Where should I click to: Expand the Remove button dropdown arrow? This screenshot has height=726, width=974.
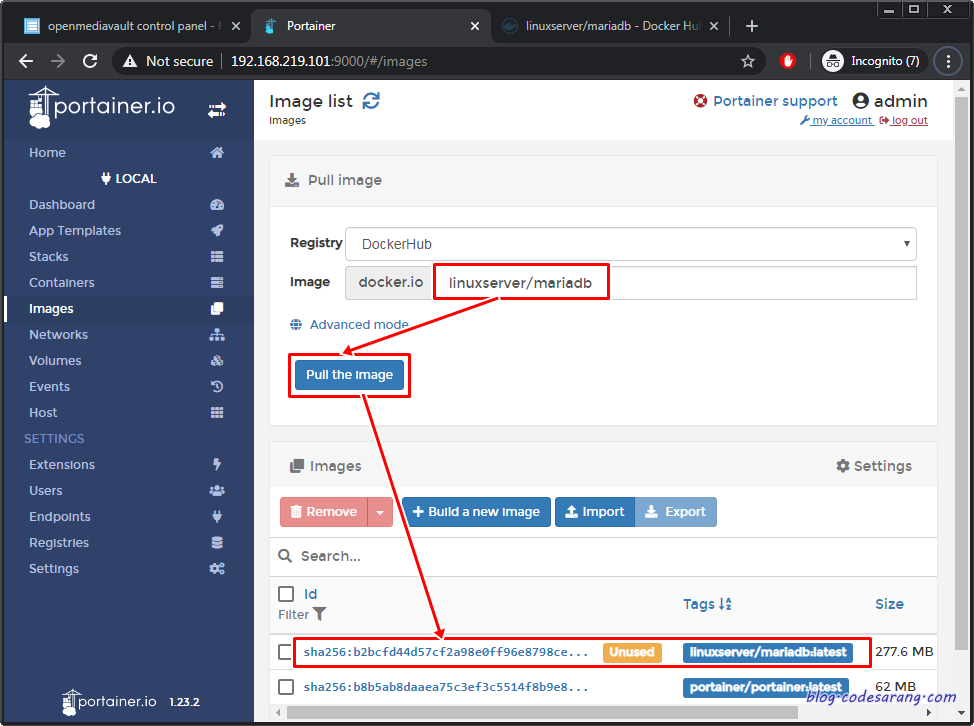[x=380, y=512]
